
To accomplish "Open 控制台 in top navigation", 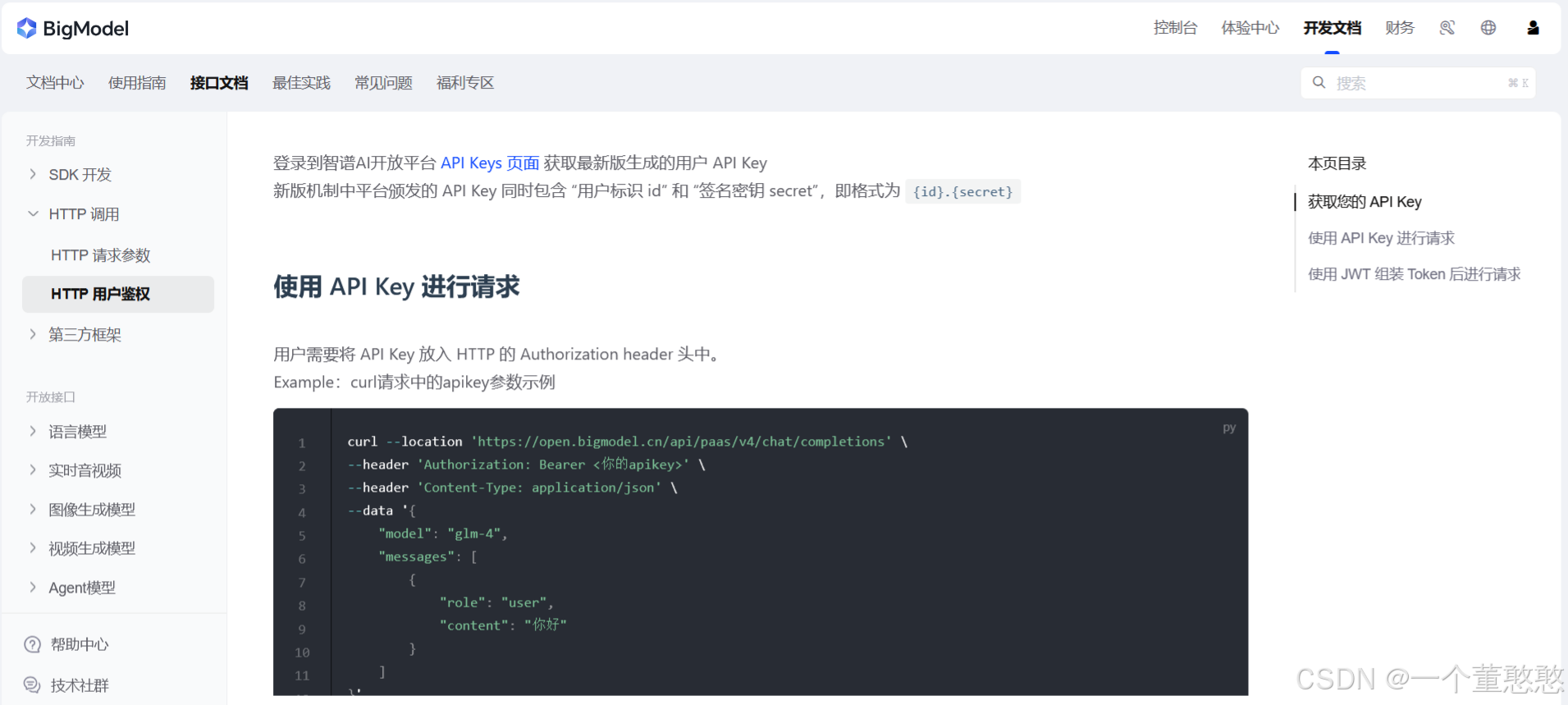I will [1175, 28].
